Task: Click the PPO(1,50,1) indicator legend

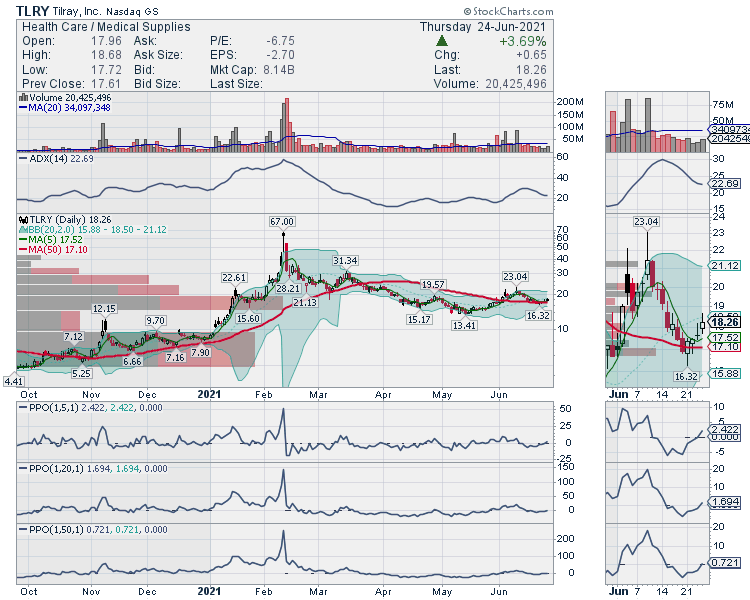Action: [x=93, y=530]
